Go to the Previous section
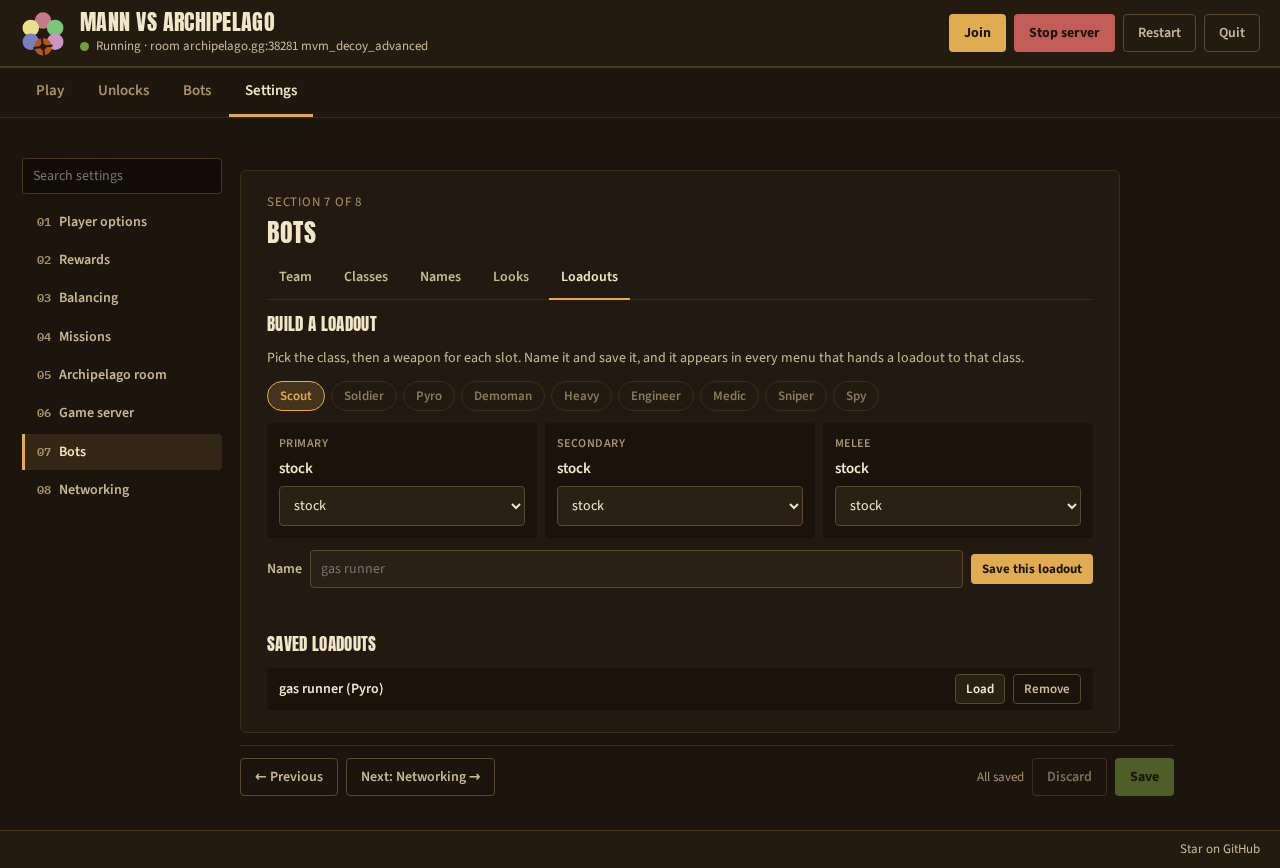 [x=289, y=777]
